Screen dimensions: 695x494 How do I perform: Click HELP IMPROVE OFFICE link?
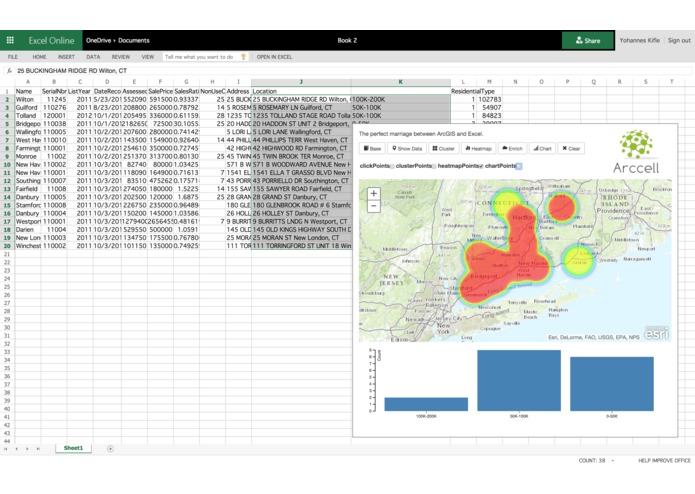pyautogui.click(x=664, y=461)
